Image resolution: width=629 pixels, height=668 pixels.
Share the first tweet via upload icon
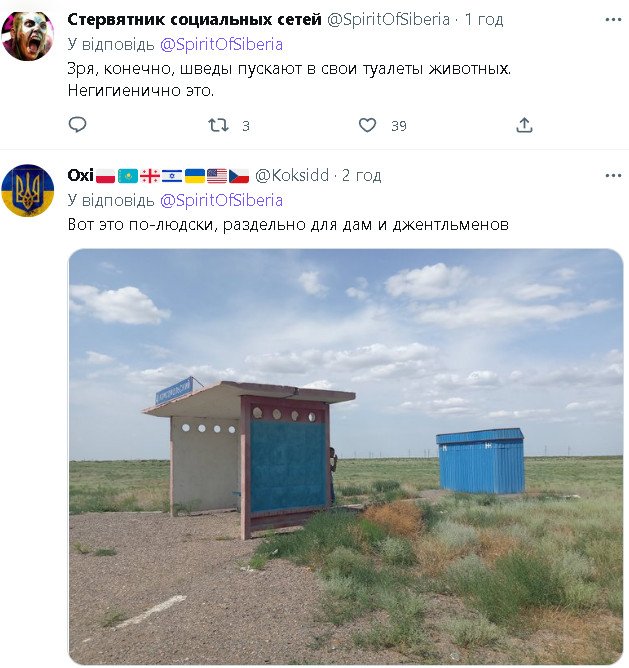click(x=524, y=125)
